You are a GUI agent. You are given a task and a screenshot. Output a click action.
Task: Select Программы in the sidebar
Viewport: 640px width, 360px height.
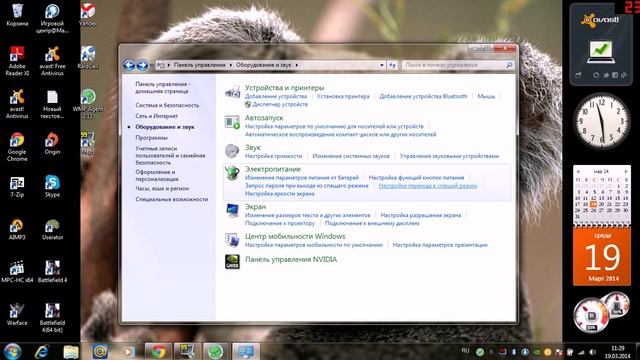point(151,138)
